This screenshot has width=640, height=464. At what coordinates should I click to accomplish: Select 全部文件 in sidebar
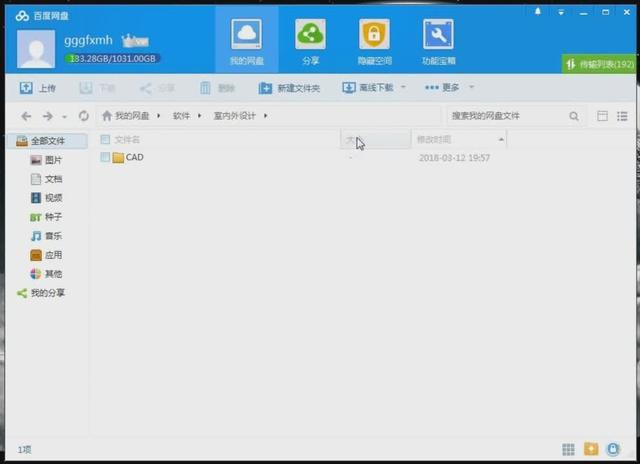coord(47,141)
